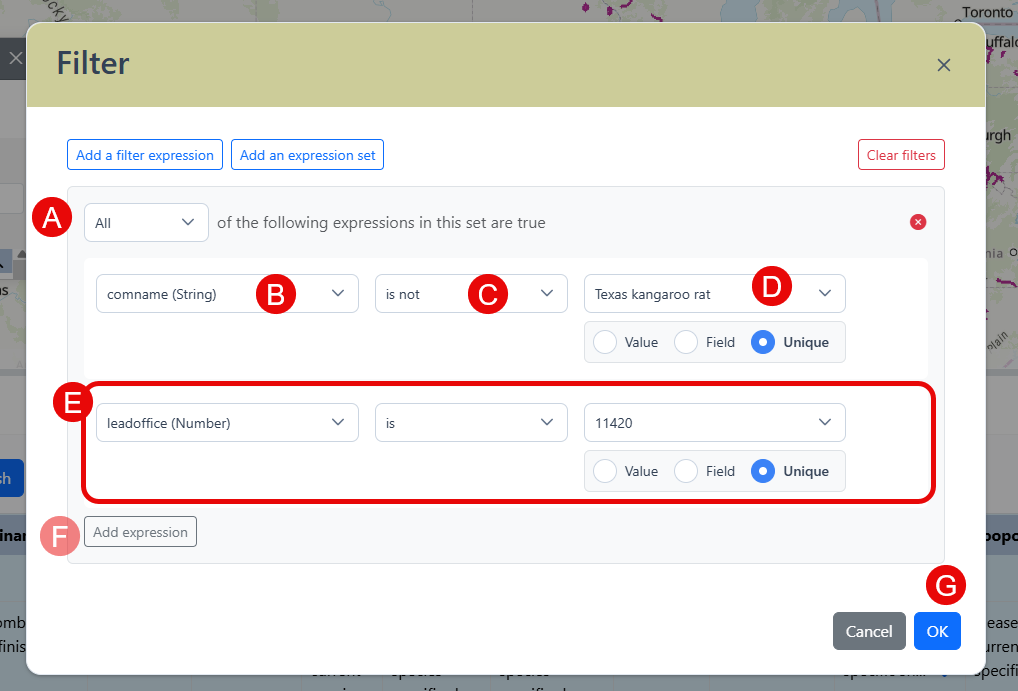Screen dimensions: 1018x691
Task: Confirm filter with OK button
Action: [x=937, y=631]
